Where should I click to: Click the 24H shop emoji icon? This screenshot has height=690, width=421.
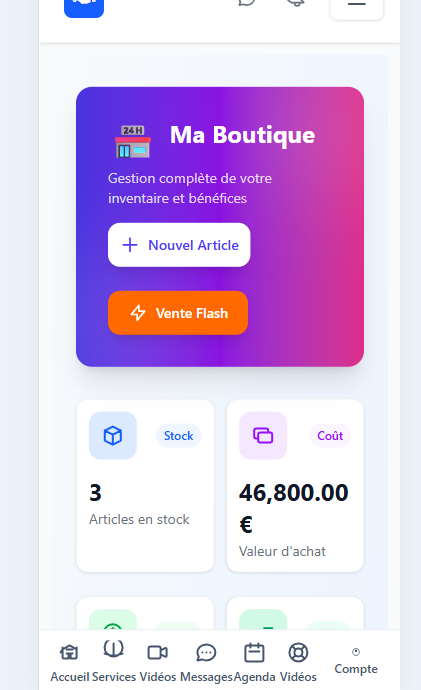[x=133, y=141]
